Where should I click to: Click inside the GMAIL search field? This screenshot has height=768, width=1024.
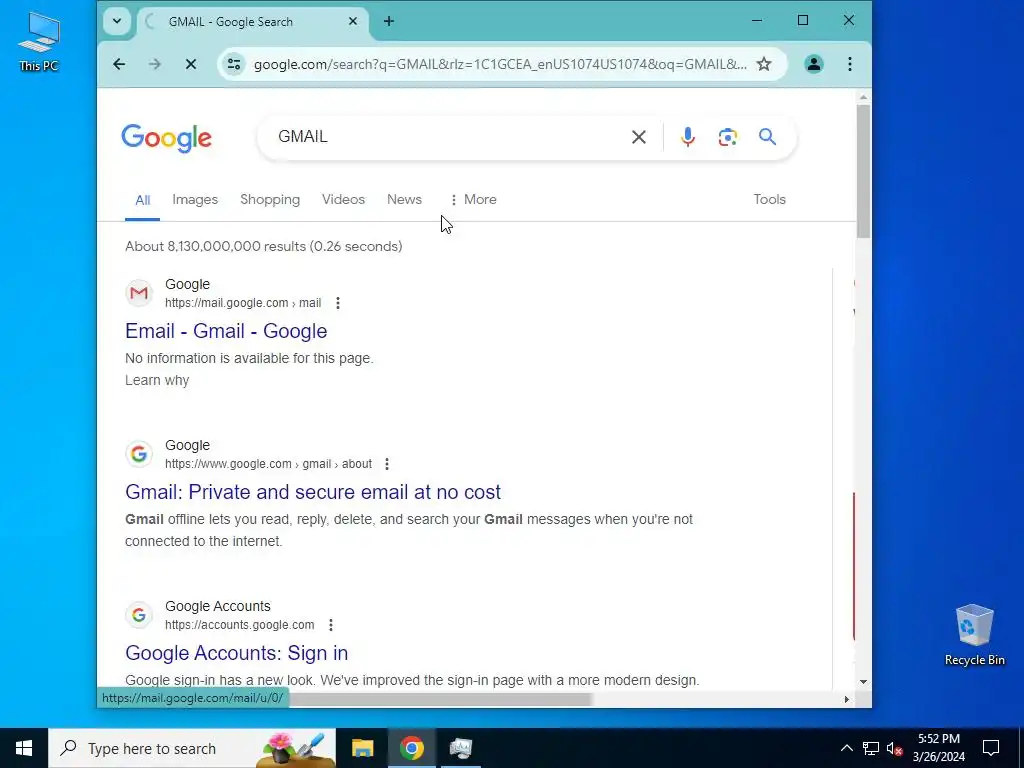444,136
